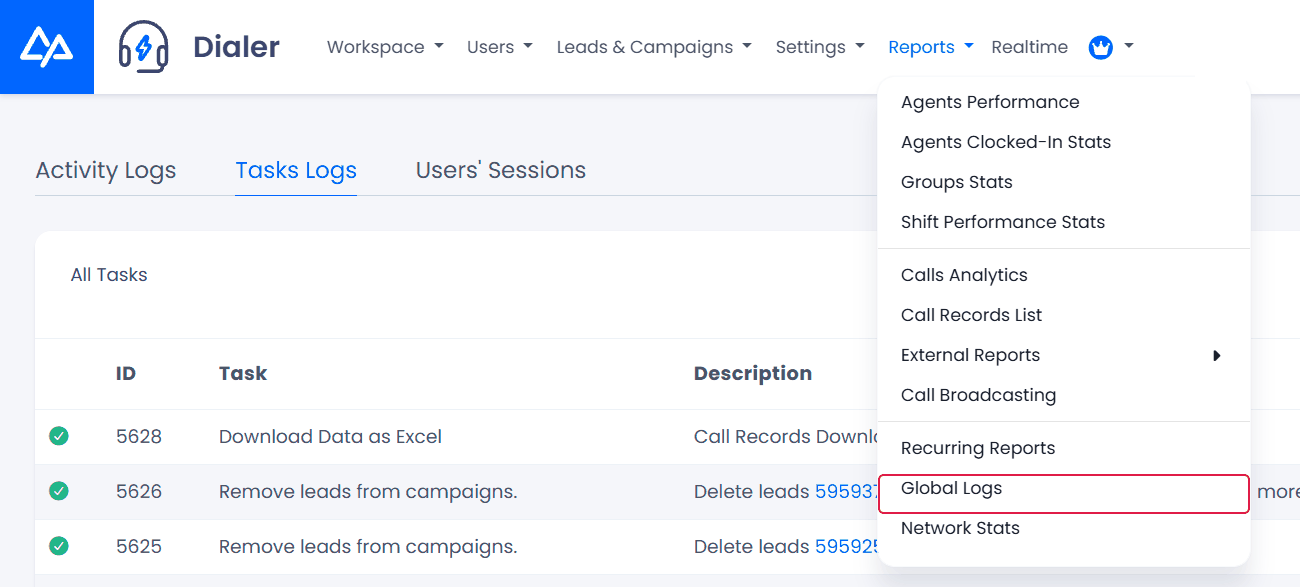The width and height of the screenshot is (1300, 587).
Task: Click the green check icon for task 5628
Action: [59, 436]
